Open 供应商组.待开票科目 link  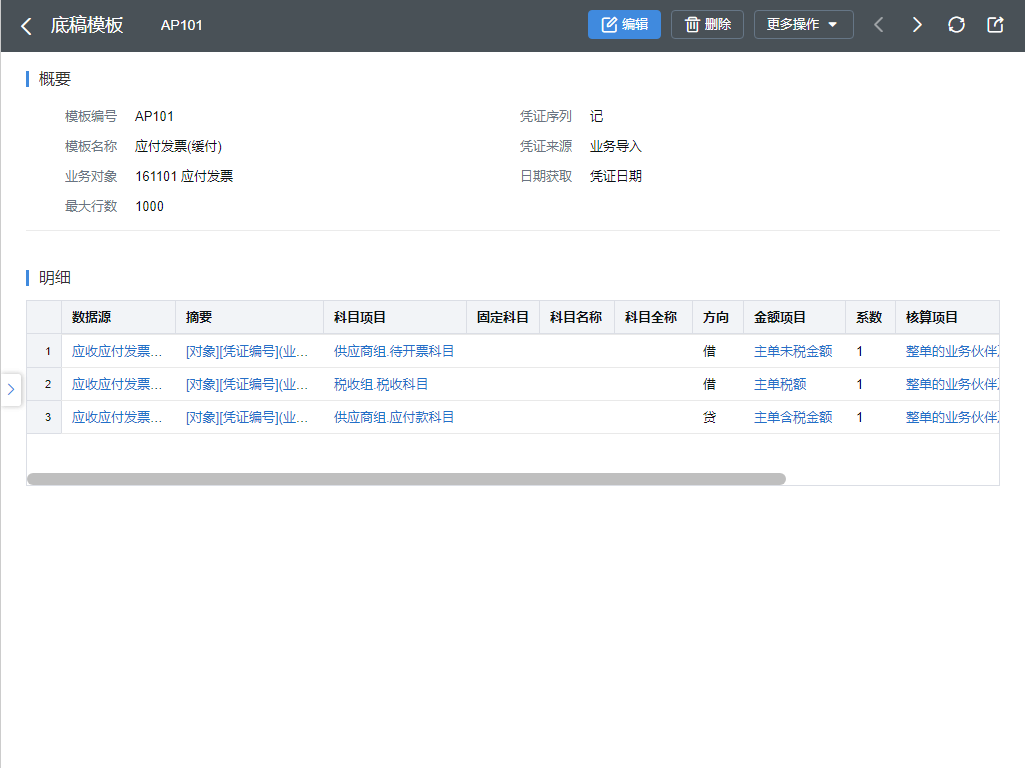tap(394, 352)
